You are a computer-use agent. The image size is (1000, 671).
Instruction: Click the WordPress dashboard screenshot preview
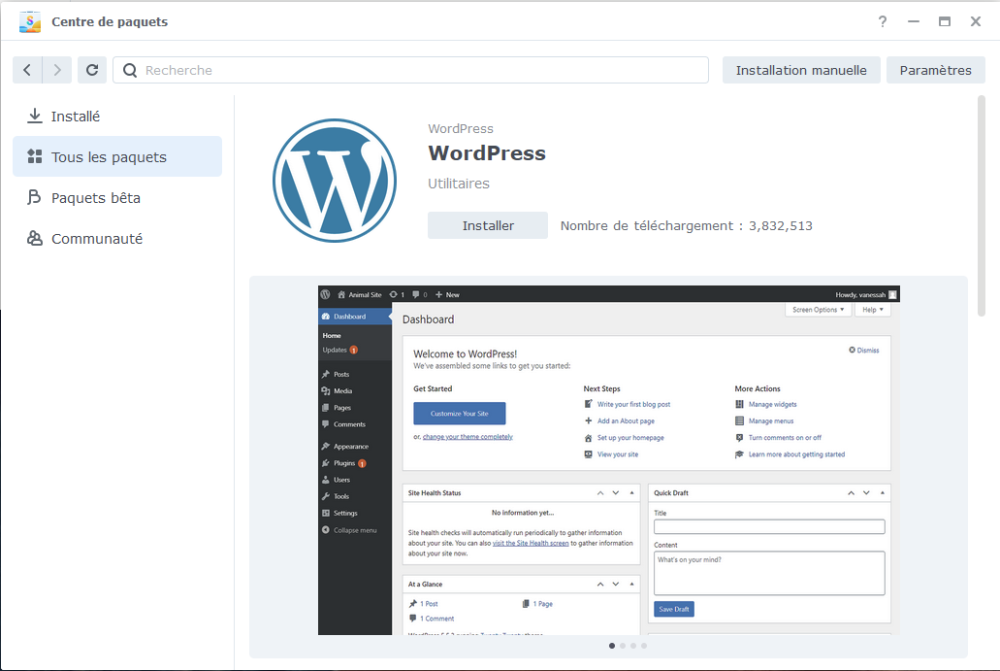click(609, 460)
